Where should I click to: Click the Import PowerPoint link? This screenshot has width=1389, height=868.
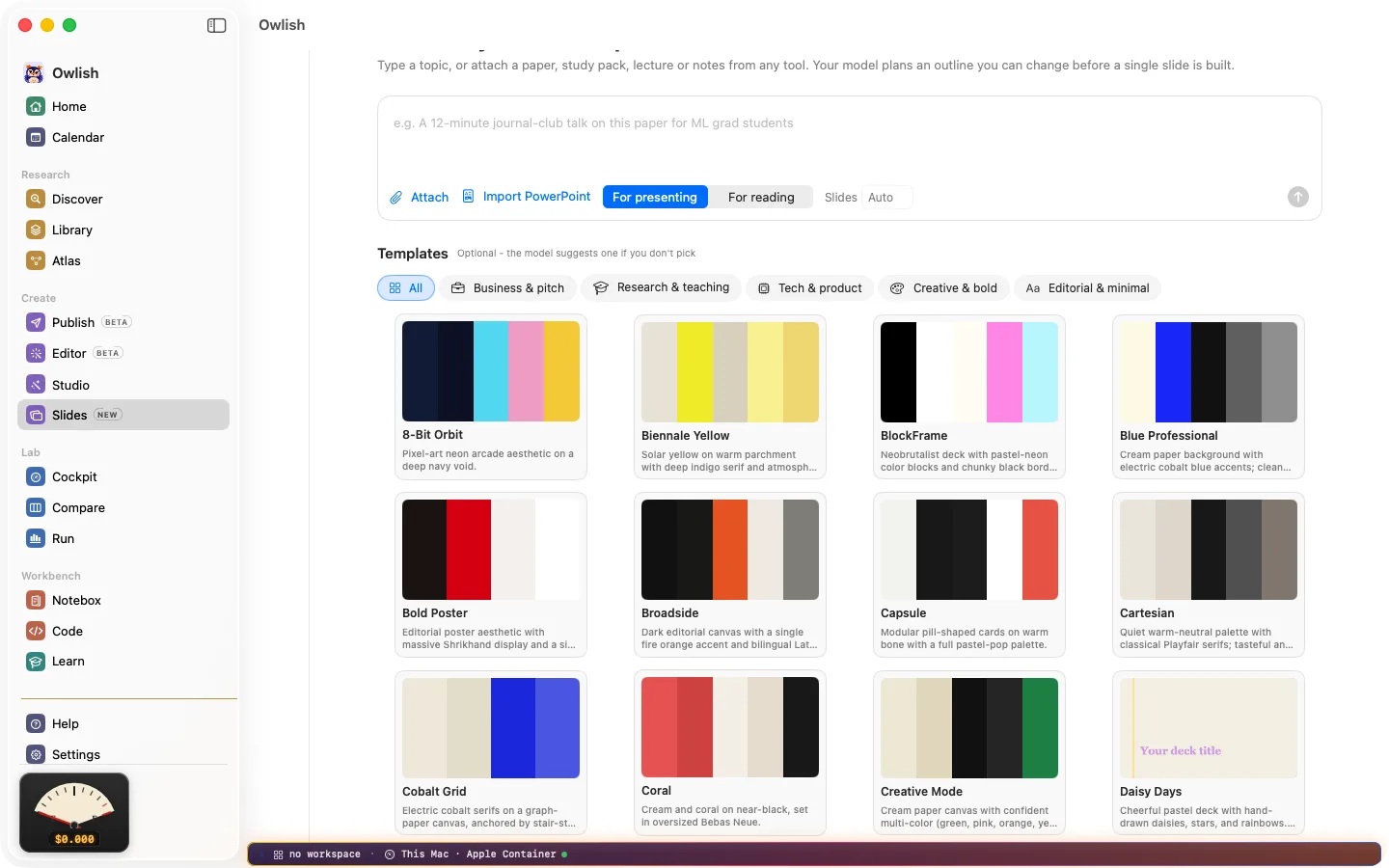coord(527,197)
